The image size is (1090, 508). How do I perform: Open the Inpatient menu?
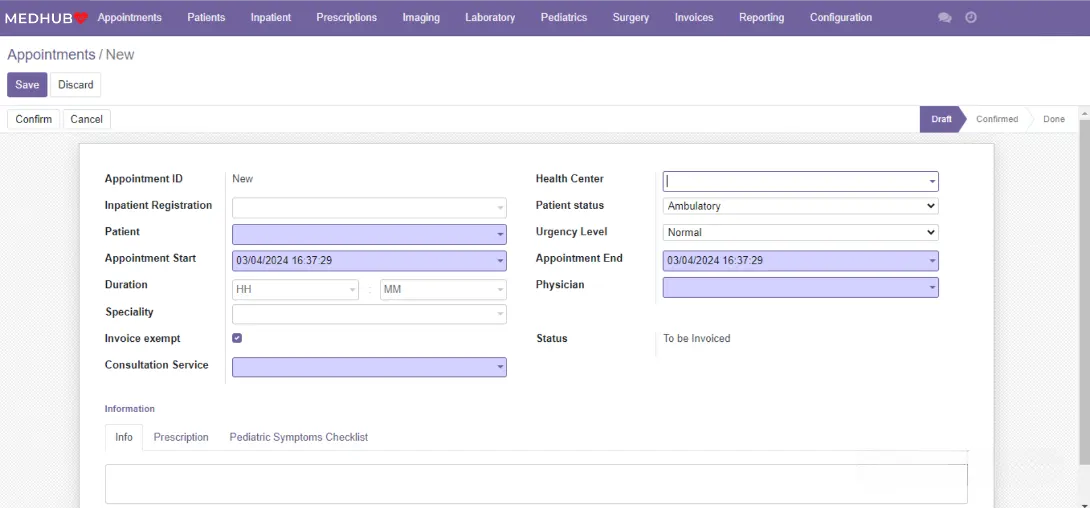click(x=271, y=17)
